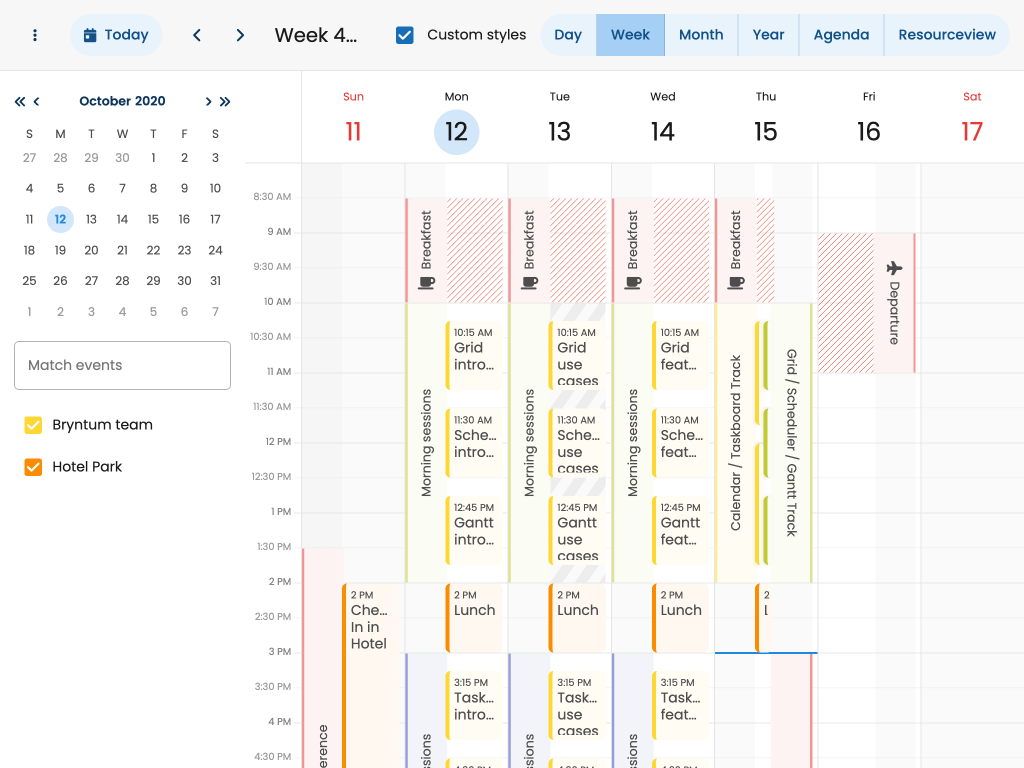1024x768 pixels.
Task: Select October 22 in the mini calendar
Action: [x=153, y=250]
